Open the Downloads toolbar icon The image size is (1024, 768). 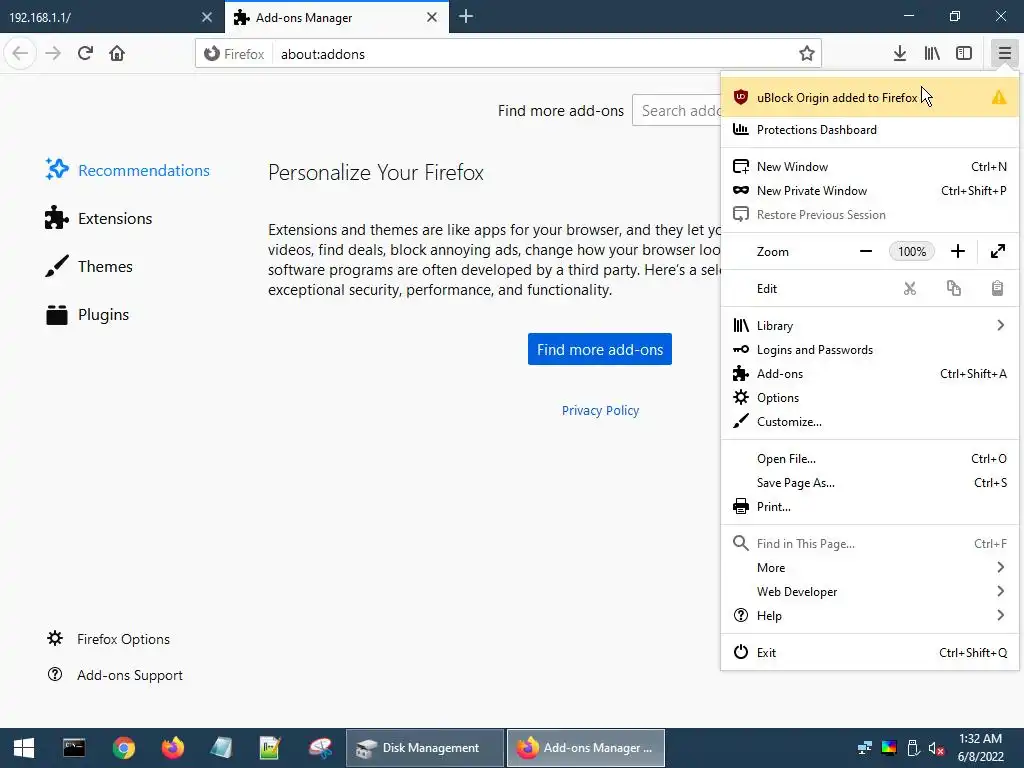click(899, 54)
